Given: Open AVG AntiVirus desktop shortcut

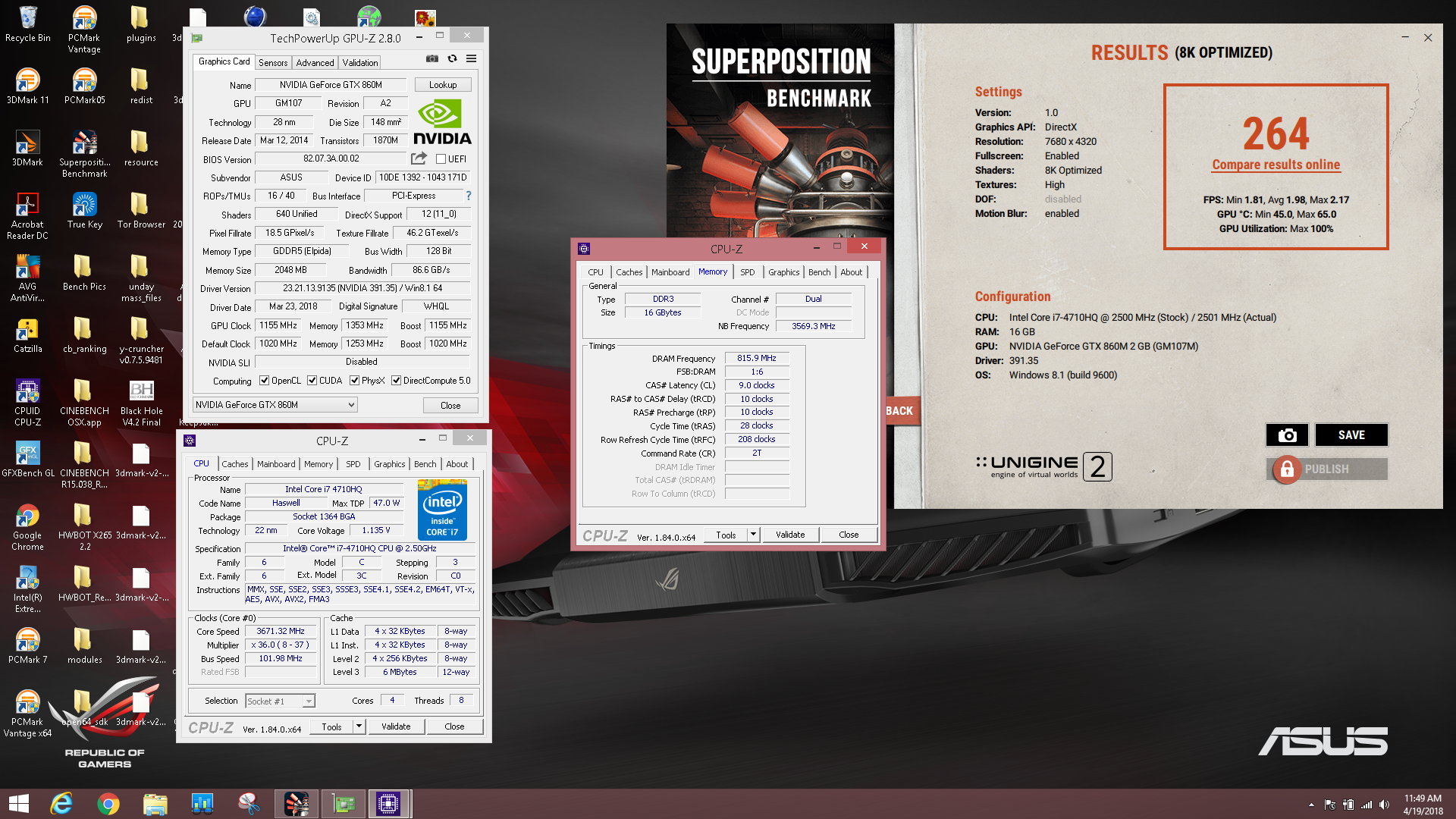Looking at the screenshot, I should coord(28,278).
